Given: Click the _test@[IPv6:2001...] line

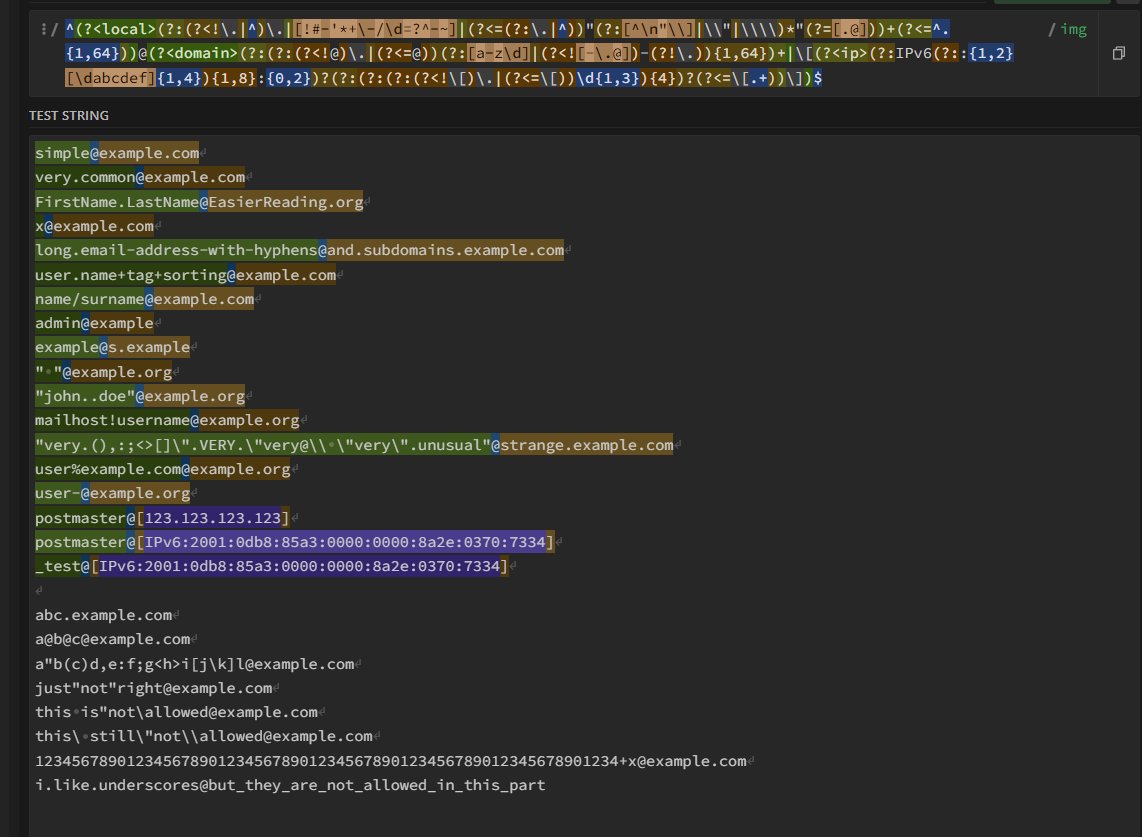Looking at the screenshot, I should tap(272, 566).
